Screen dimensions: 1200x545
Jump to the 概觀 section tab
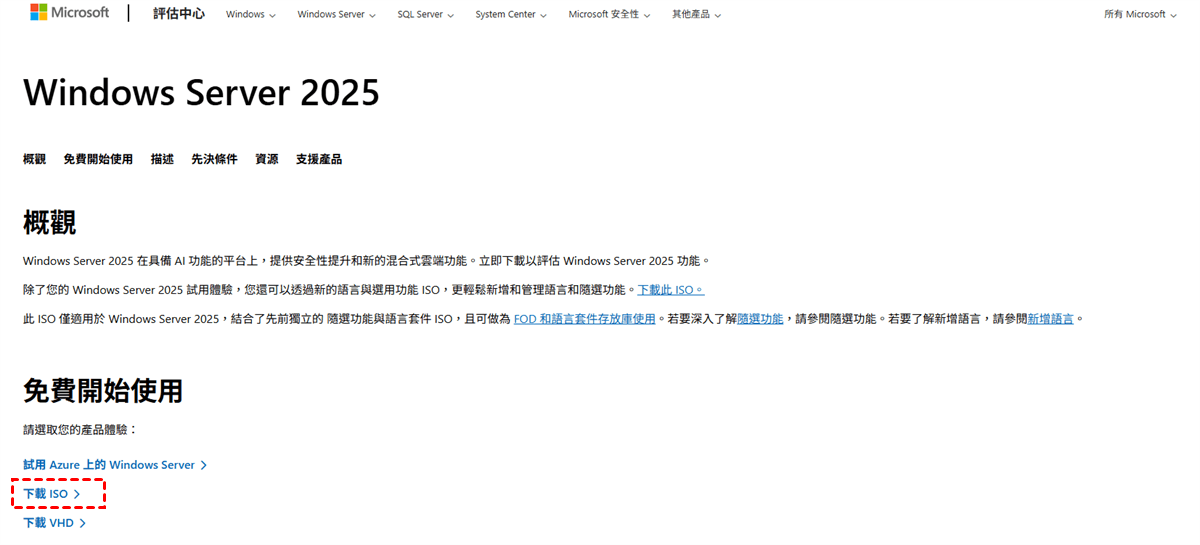coord(34,159)
